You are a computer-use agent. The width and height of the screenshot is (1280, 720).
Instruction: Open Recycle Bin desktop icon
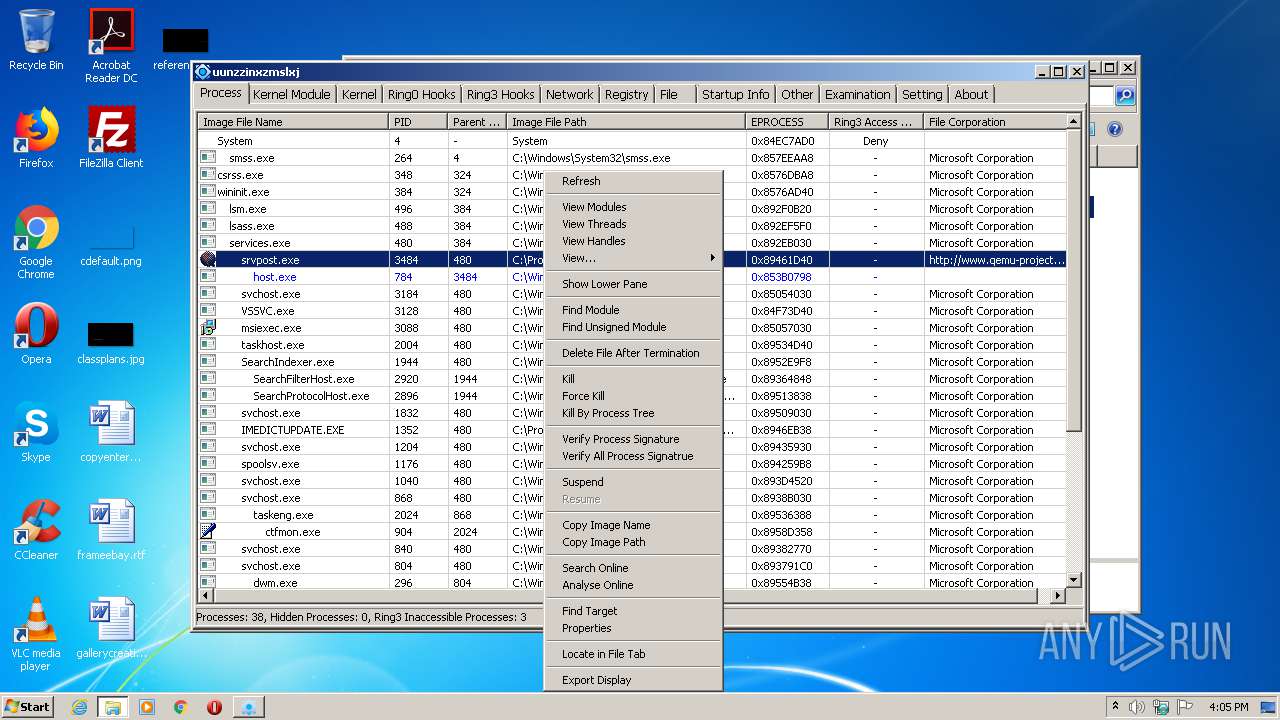point(36,40)
